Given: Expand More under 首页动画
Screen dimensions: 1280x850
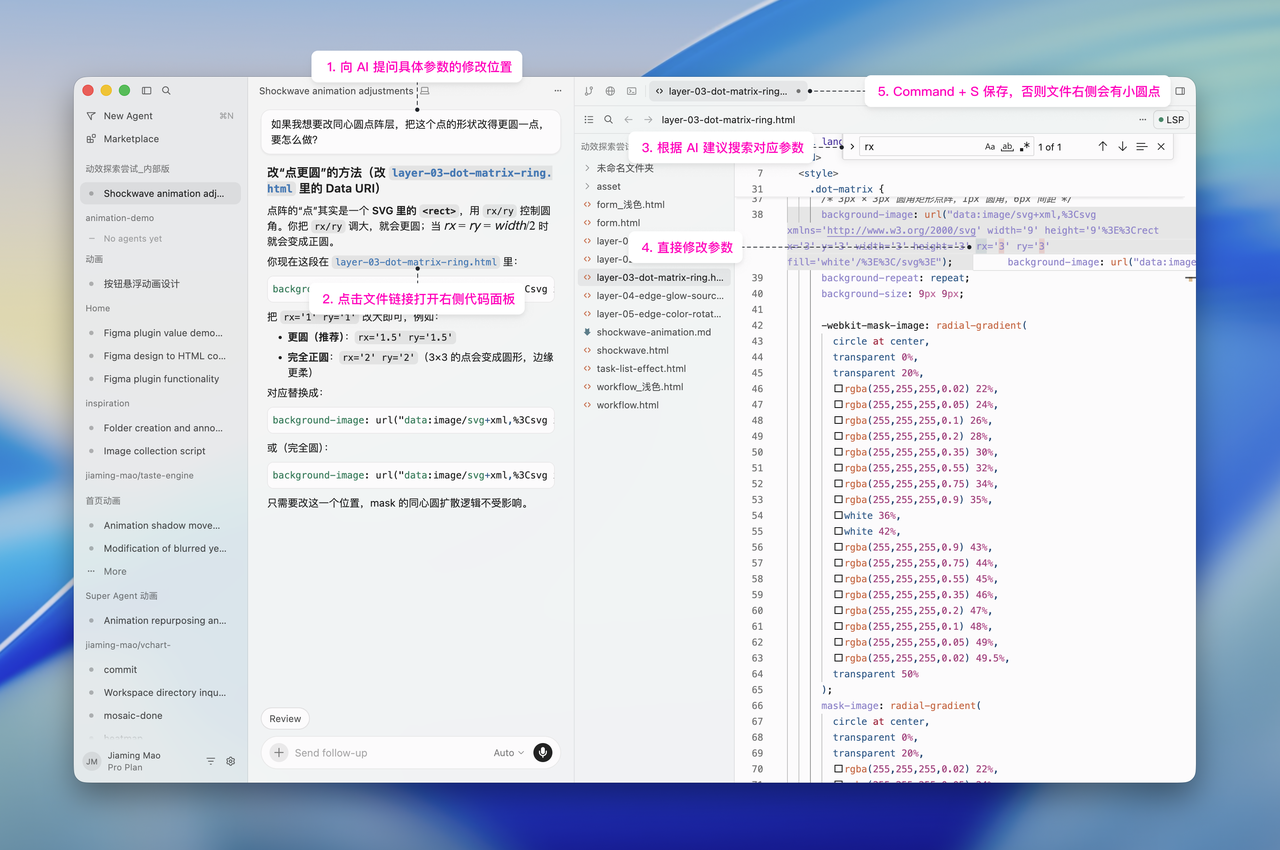Looking at the screenshot, I should pyautogui.click(x=161, y=572).
